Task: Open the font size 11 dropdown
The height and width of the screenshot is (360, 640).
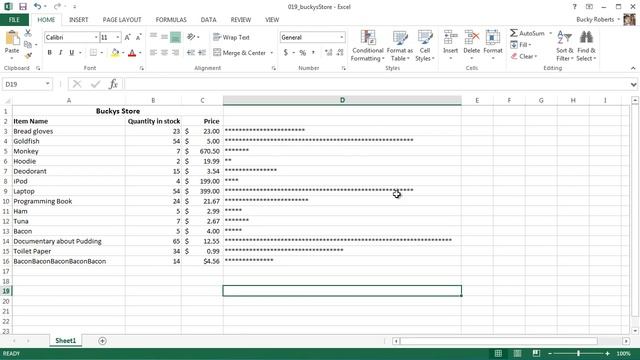Action: (x=118, y=37)
